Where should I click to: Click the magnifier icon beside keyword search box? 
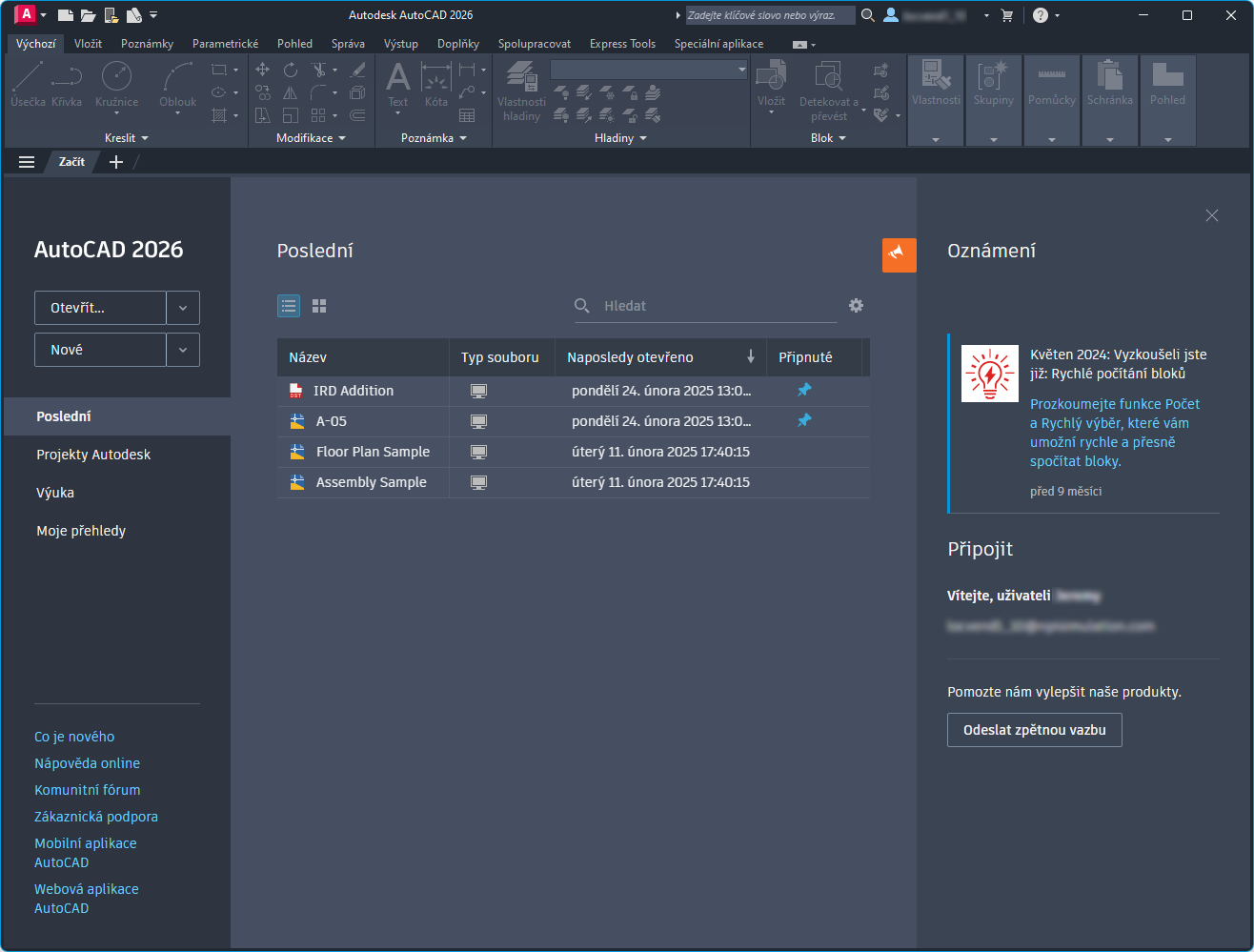coord(868,15)
